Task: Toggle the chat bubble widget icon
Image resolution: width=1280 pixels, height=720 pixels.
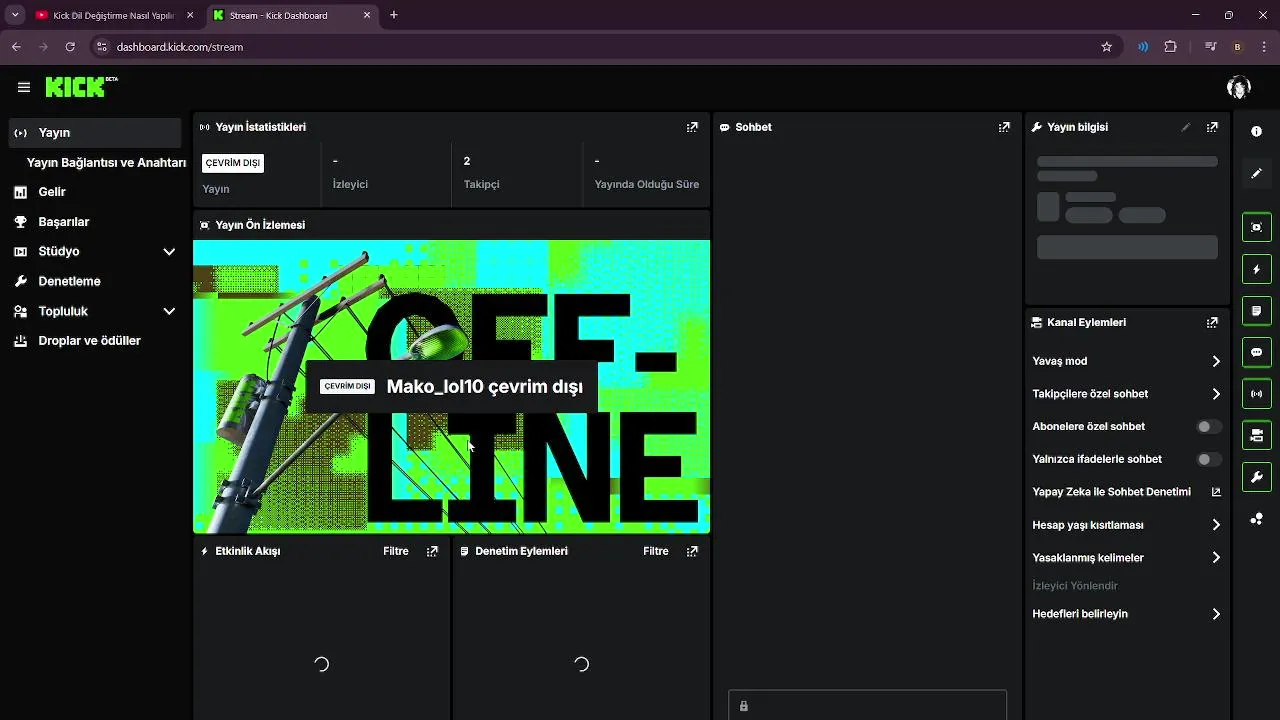Action: (x=1257, y=352)
